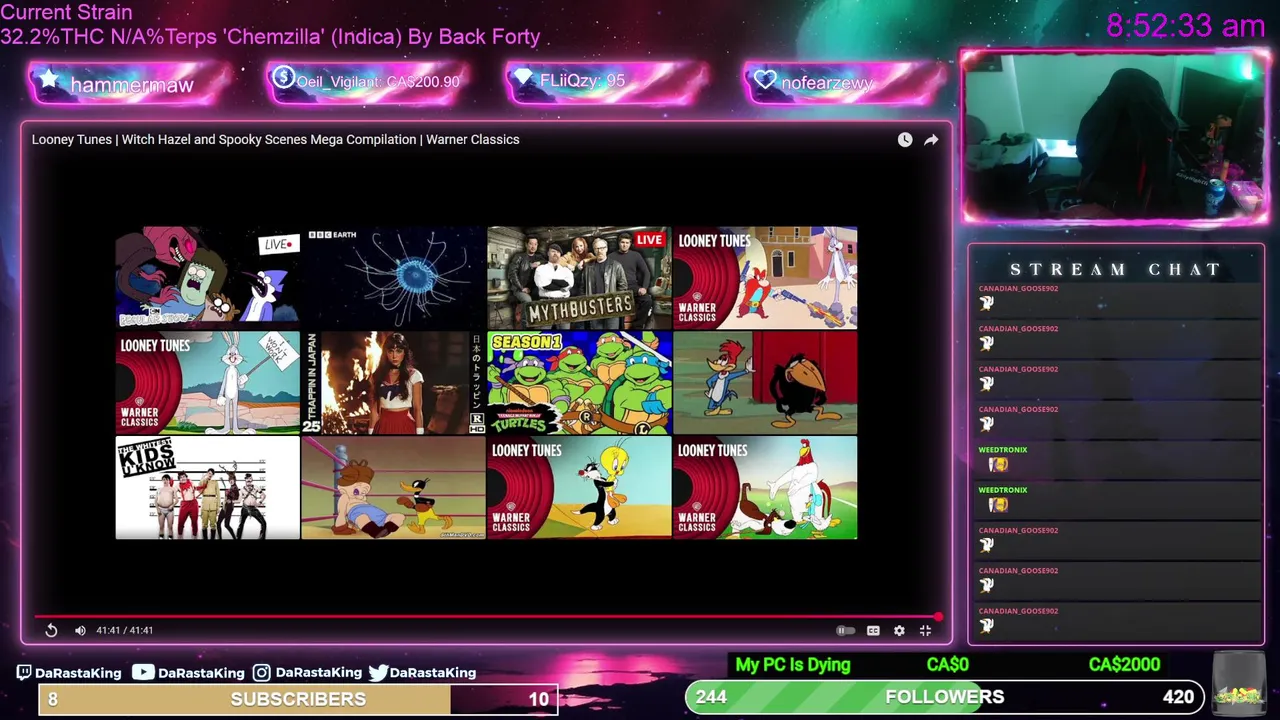Click the nofearzewy label

coord(827,83)
